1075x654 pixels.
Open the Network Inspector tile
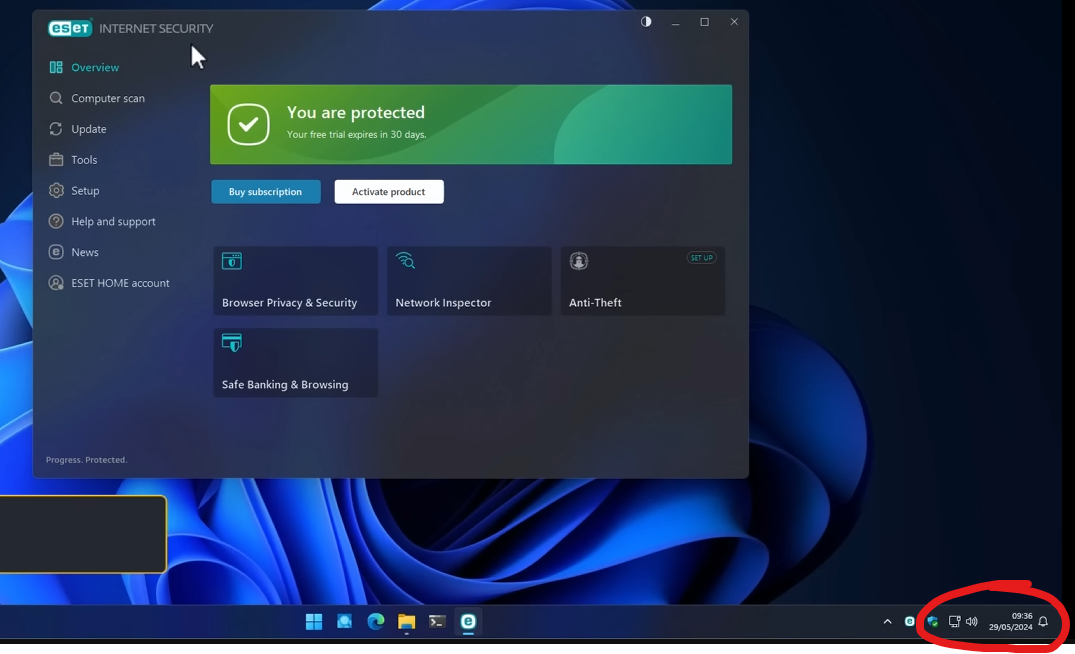point(469,281)
